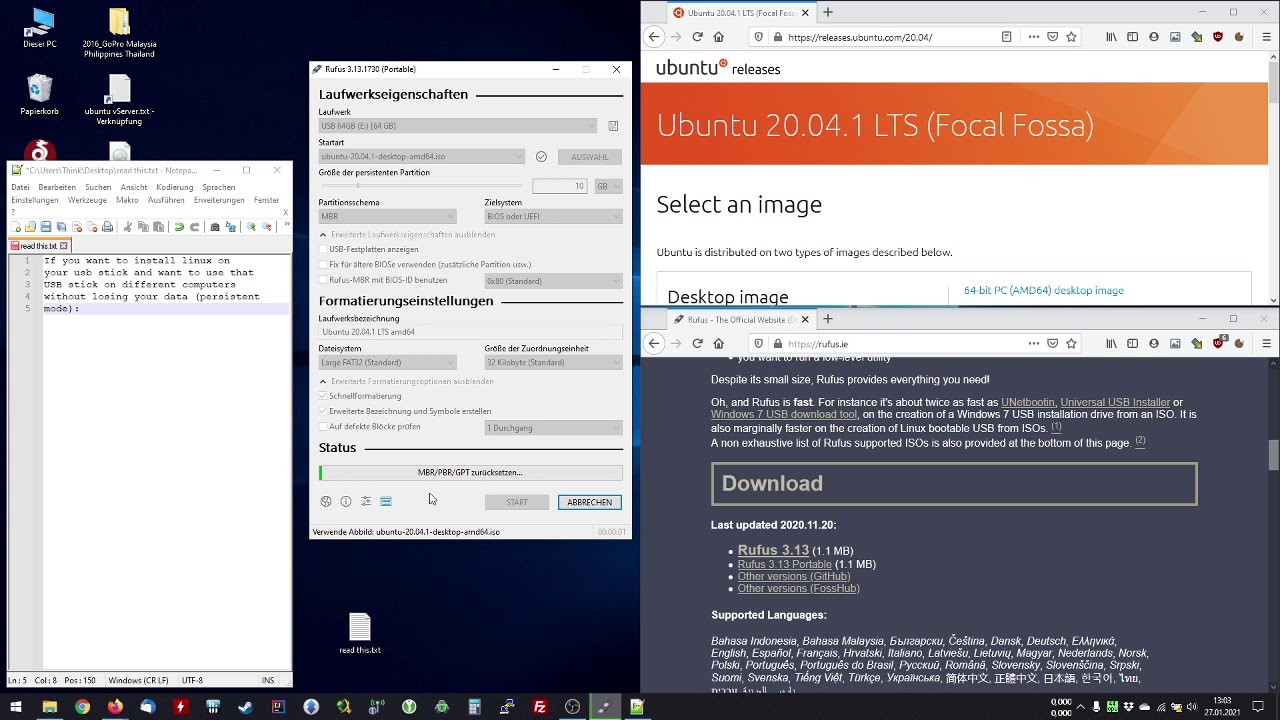Toggle USB-Festplatten anzeigen checkbox
Image resolution: width=1280 pixels, height=720 pixels.
pyautogui.click(x=323, y=249)
